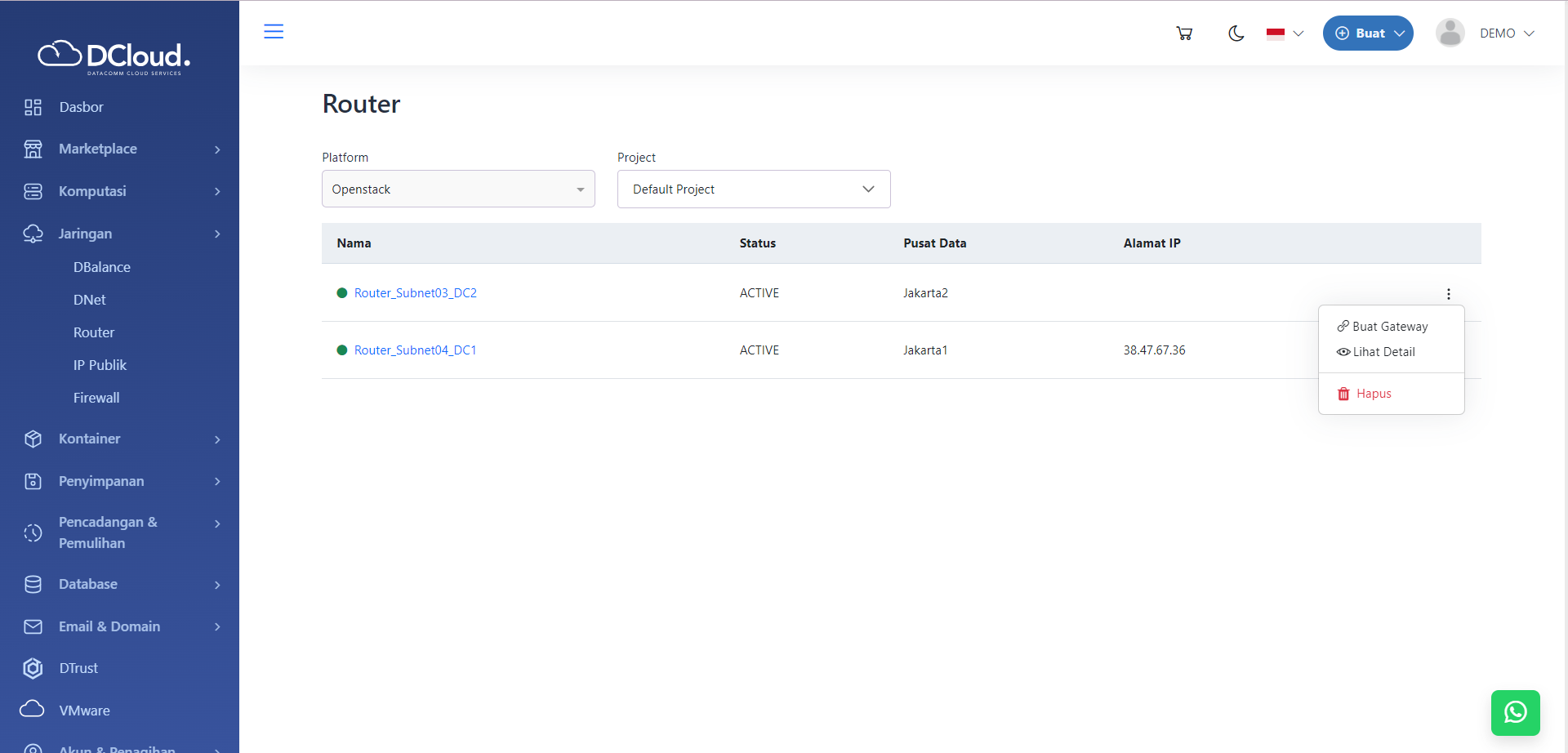Open the Router_Subnet04_DC1 link

tap(415, 350)
